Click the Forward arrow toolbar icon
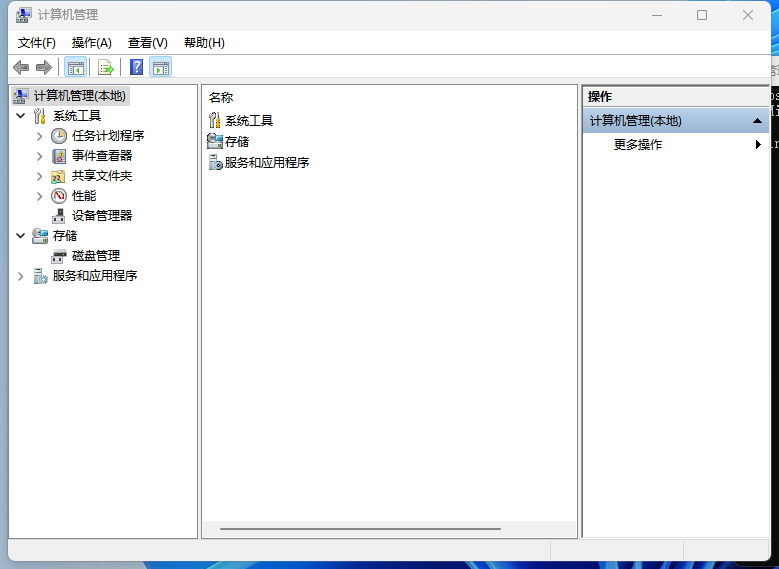This screenshot has height=569, width=779. (43, 67)
